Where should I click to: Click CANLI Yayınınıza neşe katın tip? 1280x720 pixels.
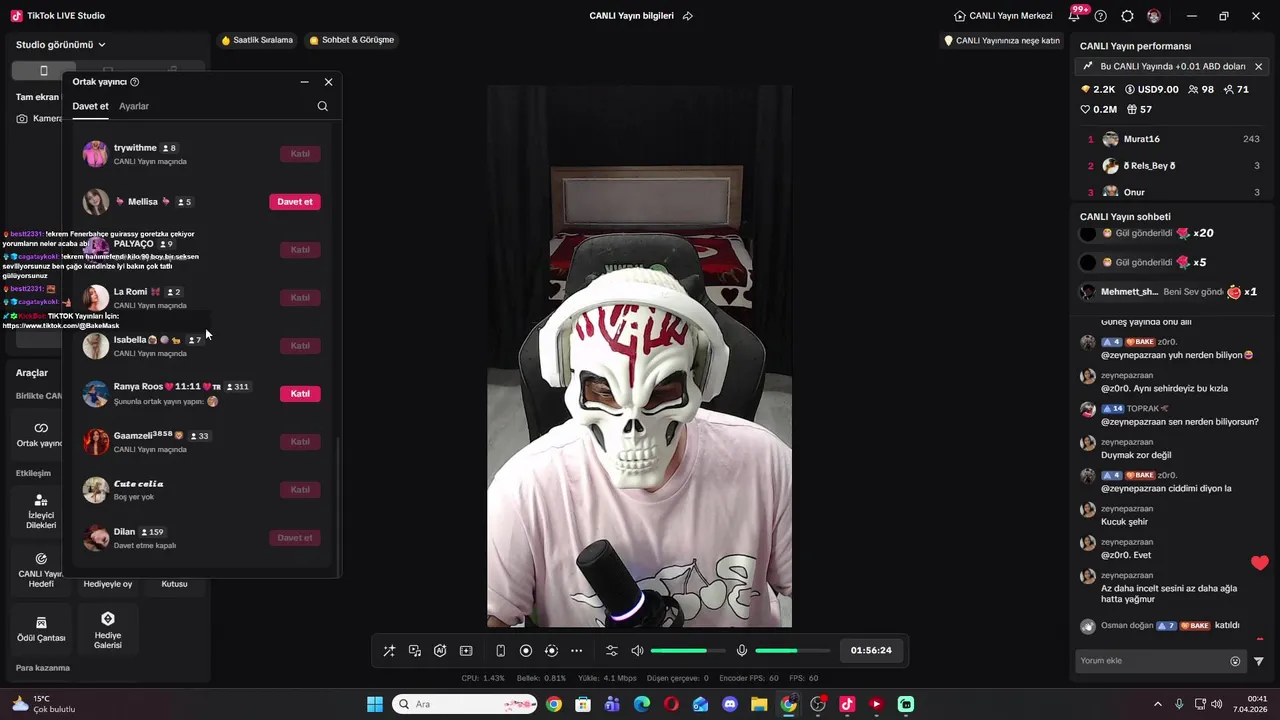[1002, 41]
